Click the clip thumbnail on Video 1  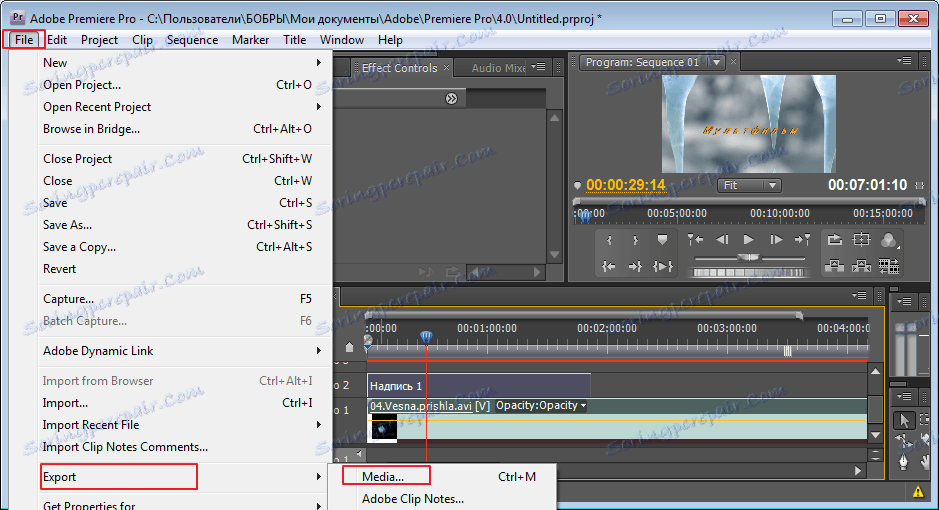click(383, 428)
